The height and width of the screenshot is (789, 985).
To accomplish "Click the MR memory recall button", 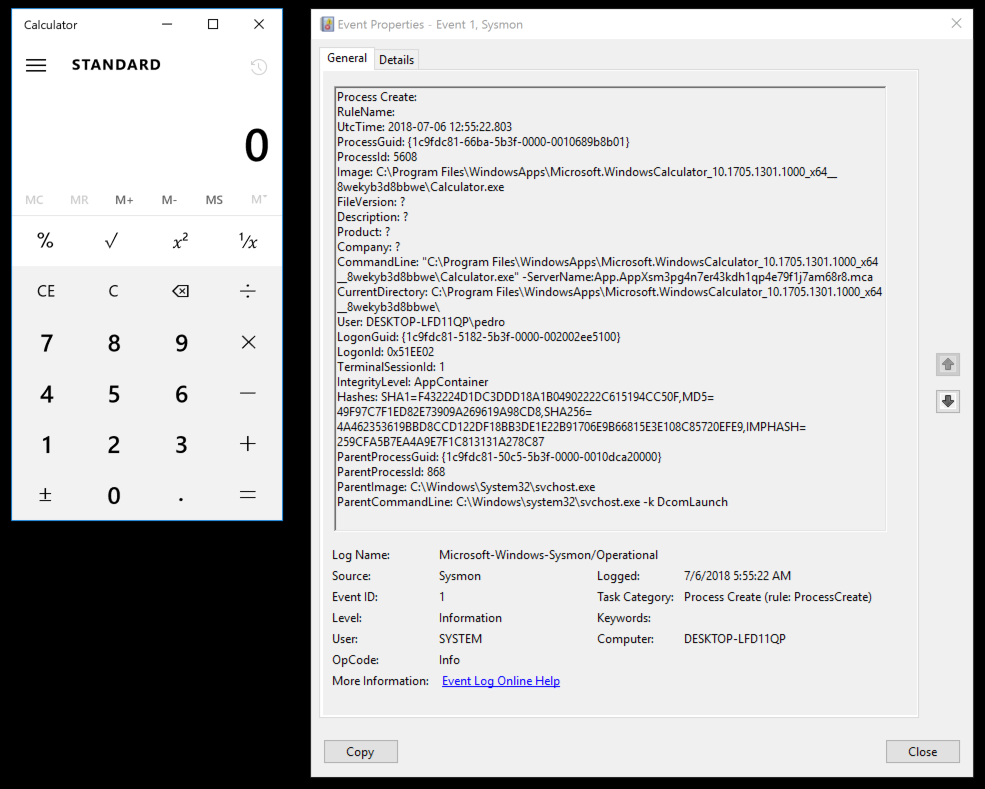I will coord(79,200).
